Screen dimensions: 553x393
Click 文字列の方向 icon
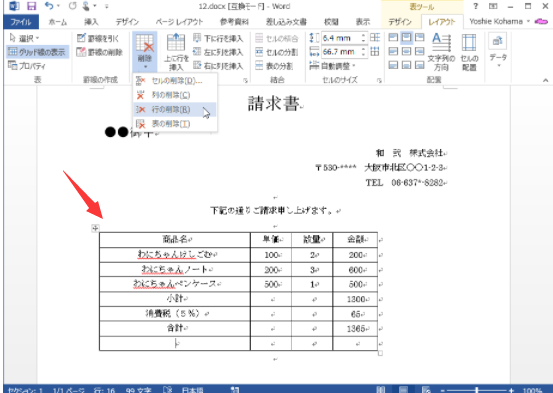441,52
